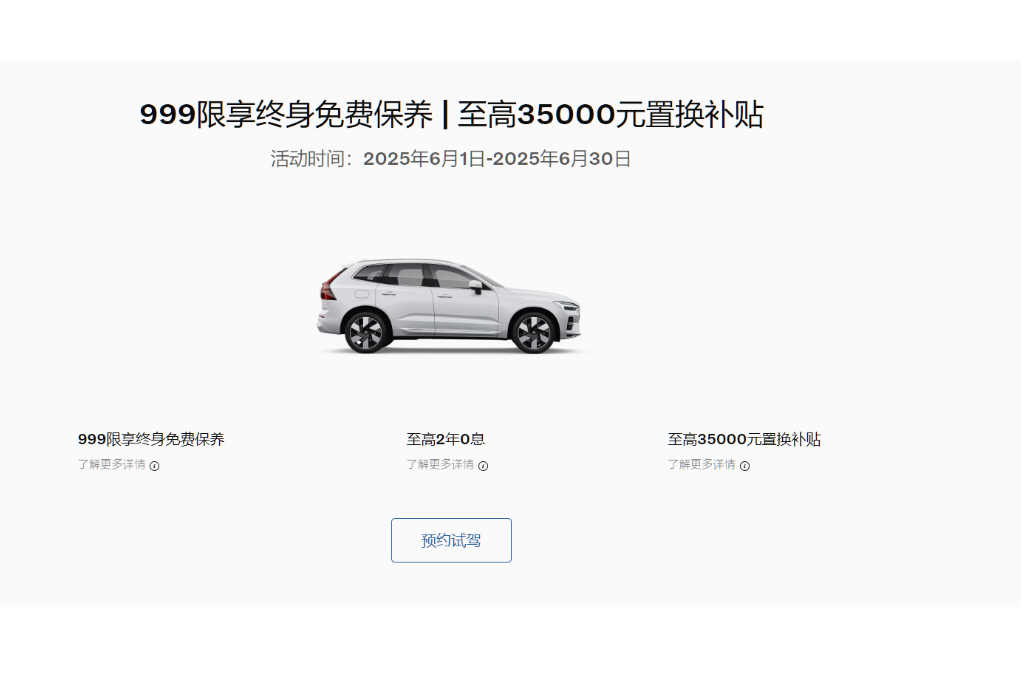Click the date range 2025年6月1日-2025年6月30日
The image size is (1024, 683).
pos(497,159)
